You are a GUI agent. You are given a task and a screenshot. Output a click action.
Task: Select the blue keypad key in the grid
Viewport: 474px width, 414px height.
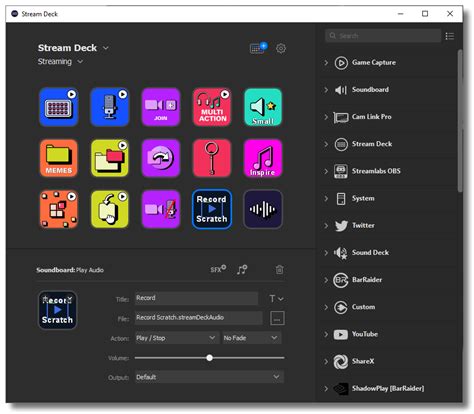59,107
